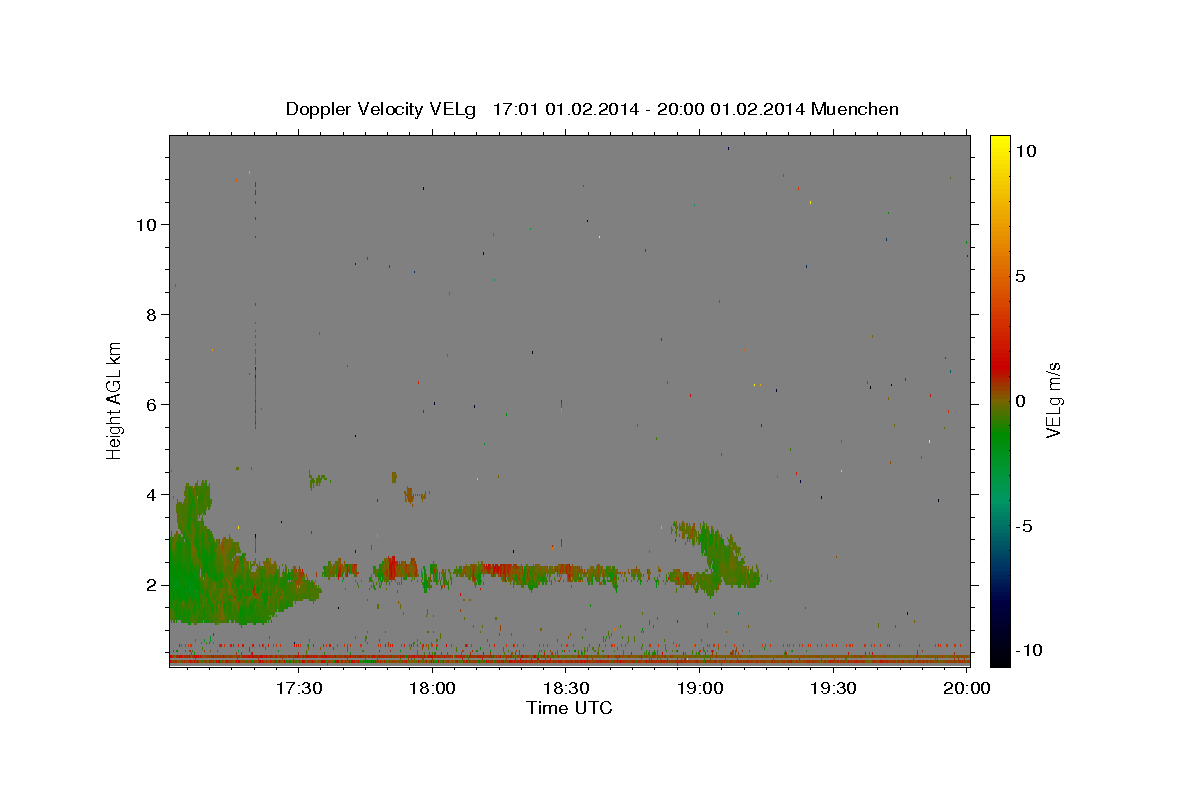Click the colorbar tick label 5

pyautogui.click(x=1020, y=276)
